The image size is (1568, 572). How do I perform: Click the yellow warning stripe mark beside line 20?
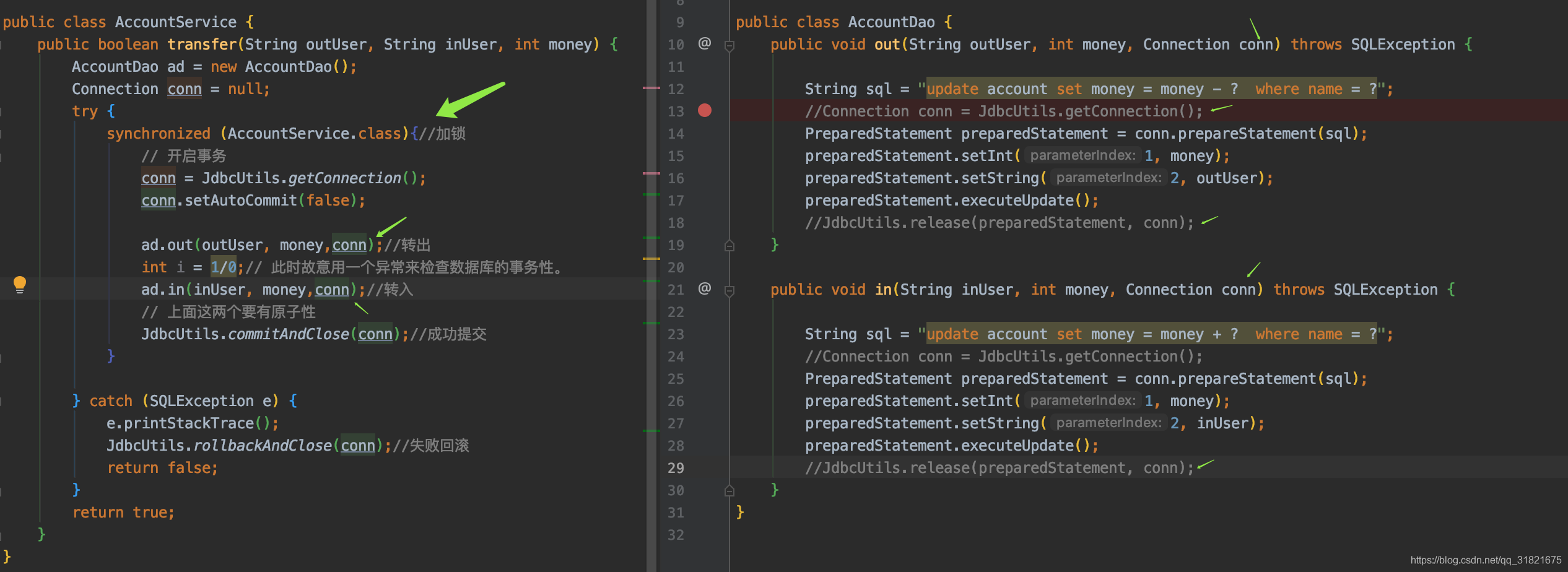click(x=651, y=258)
